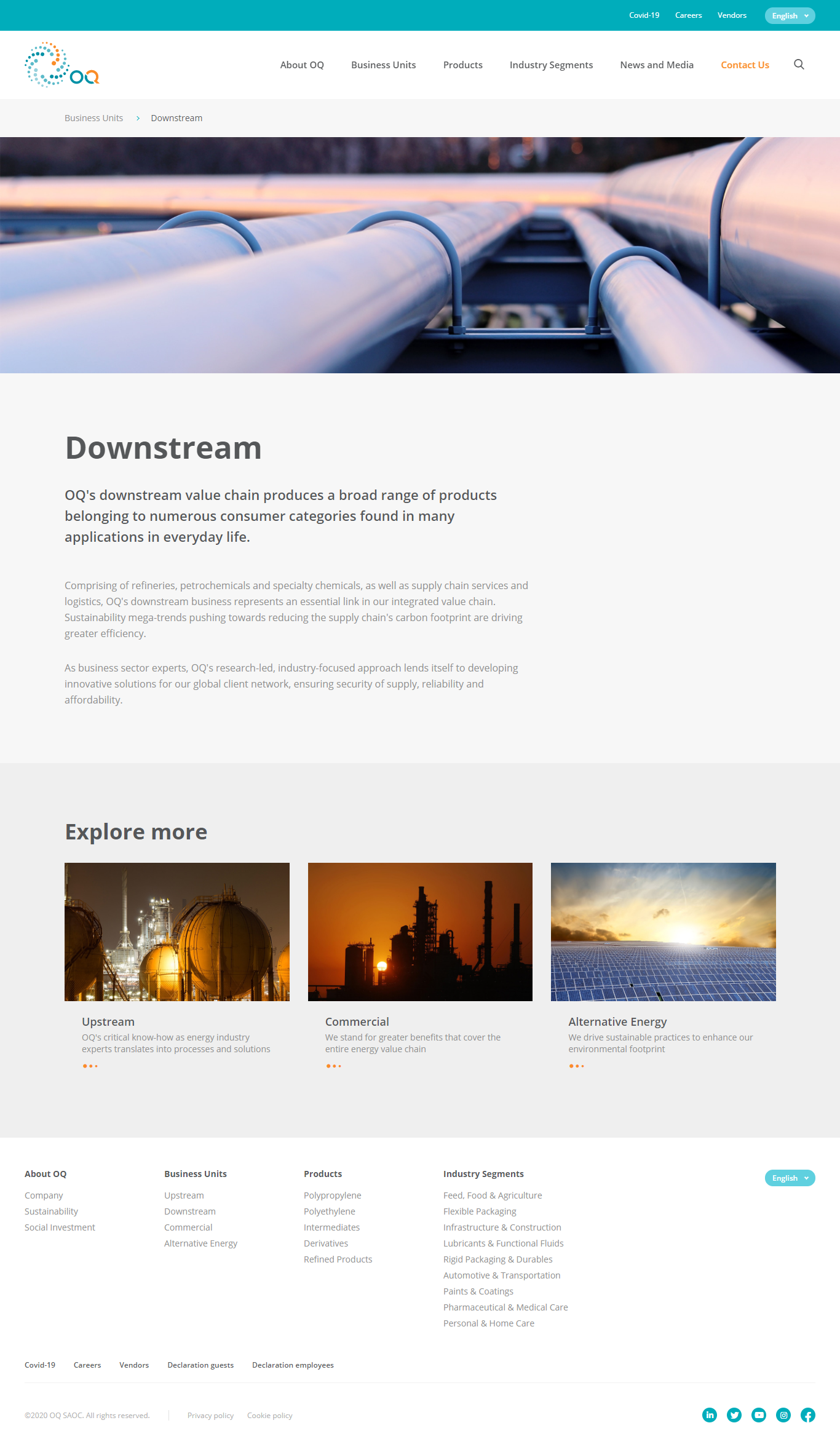Open the Commercial sunset plant thumbnail
This screenshot has width=840, height=1447.
(x=420, y=932)
